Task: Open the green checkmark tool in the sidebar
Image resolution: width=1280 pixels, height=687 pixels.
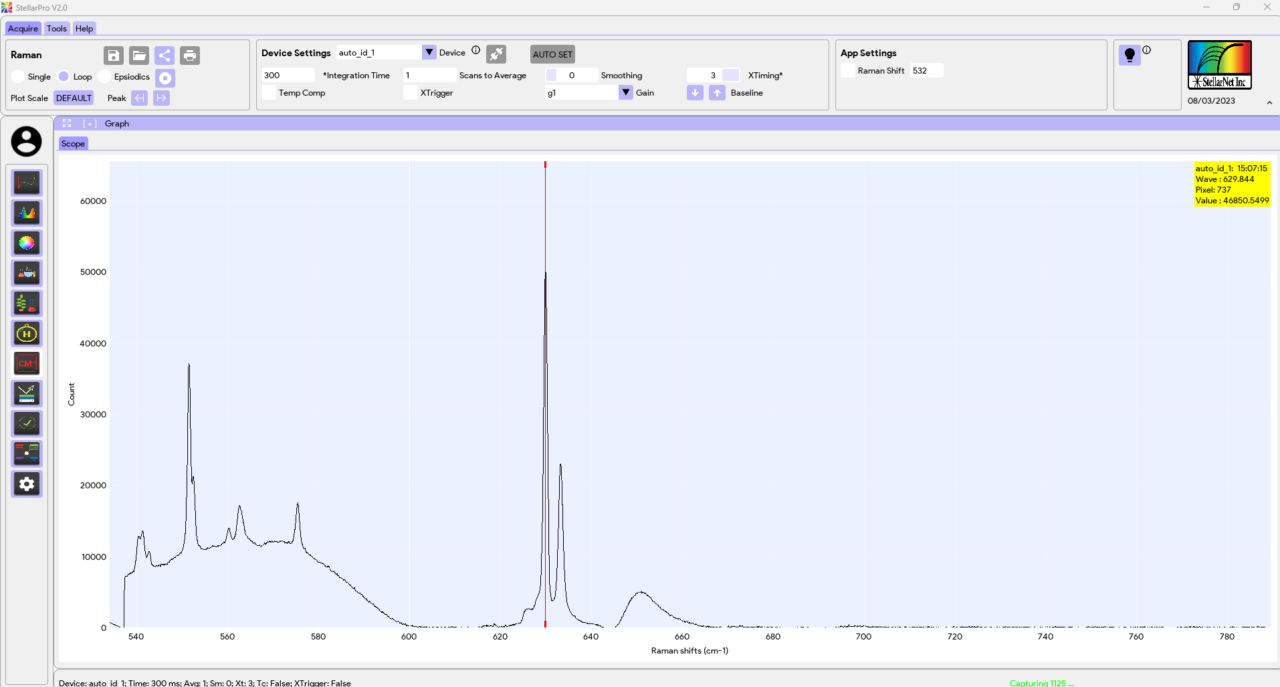Action: click(26, 423)
